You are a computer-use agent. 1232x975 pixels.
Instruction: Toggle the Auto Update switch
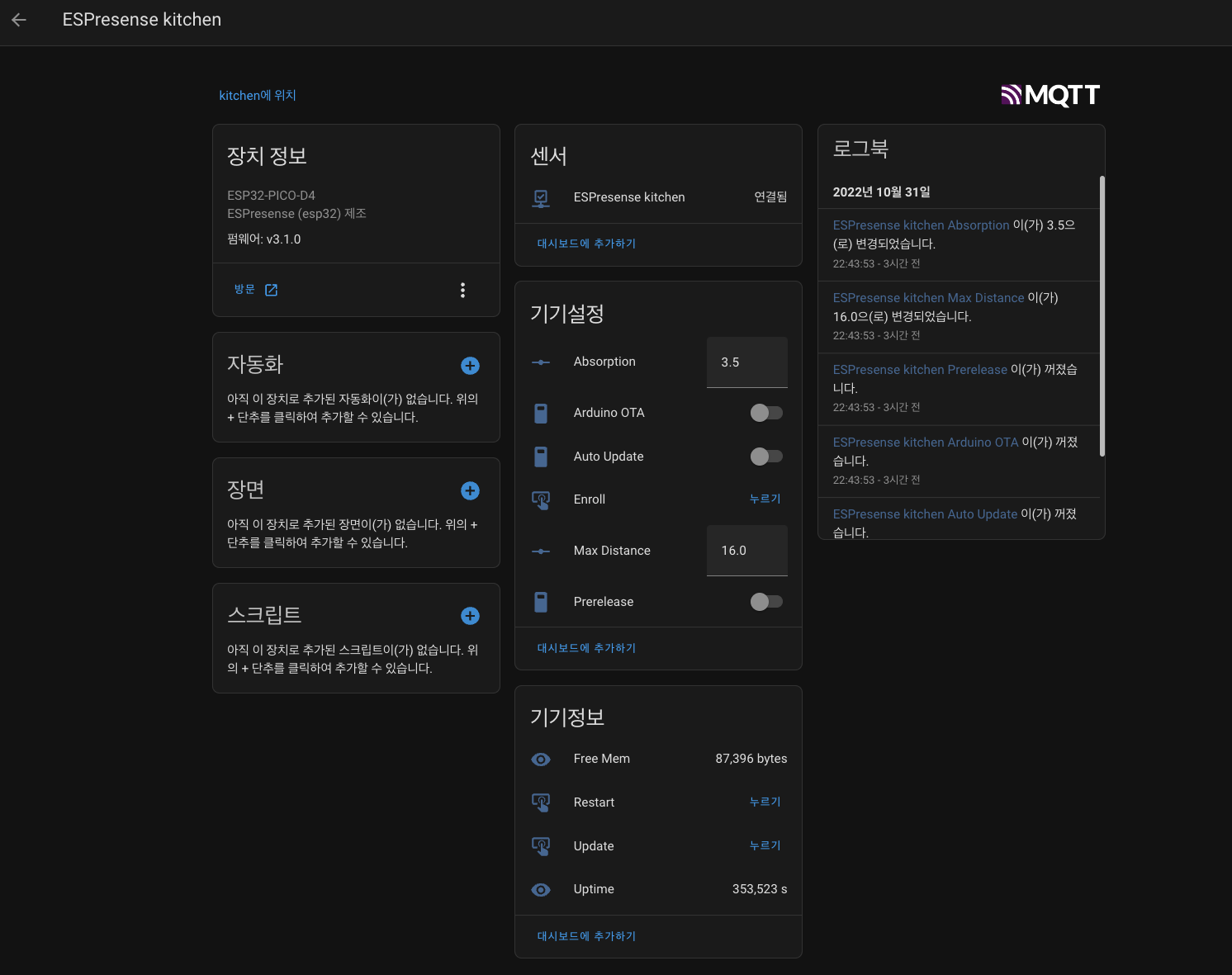click(766, 457)
